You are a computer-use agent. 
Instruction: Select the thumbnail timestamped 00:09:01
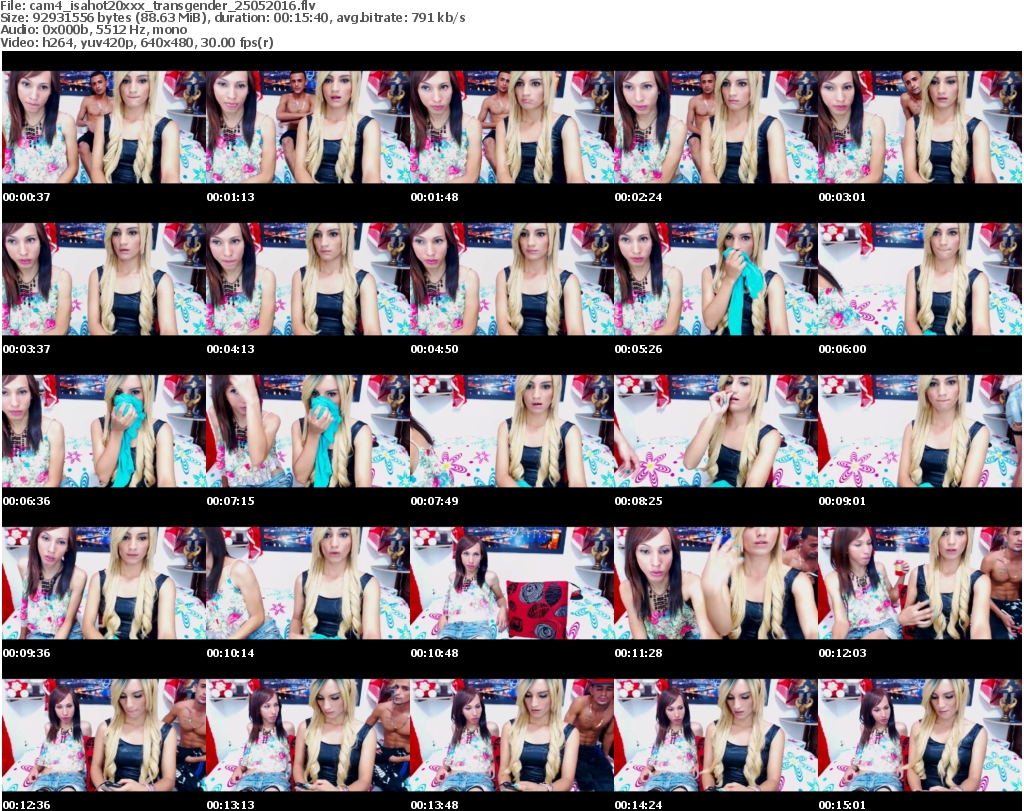[920, 432]
